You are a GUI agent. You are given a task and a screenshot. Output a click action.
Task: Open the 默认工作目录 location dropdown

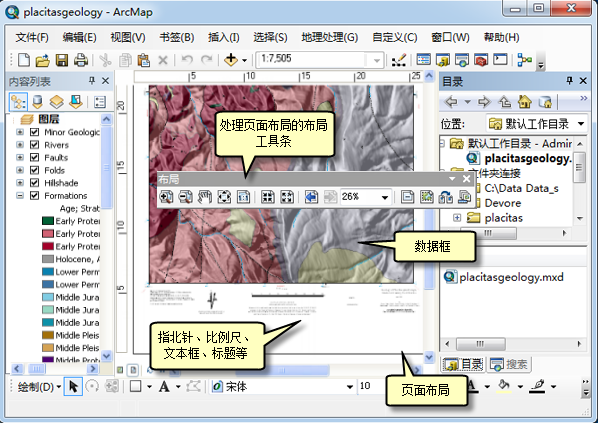[581, 124]
